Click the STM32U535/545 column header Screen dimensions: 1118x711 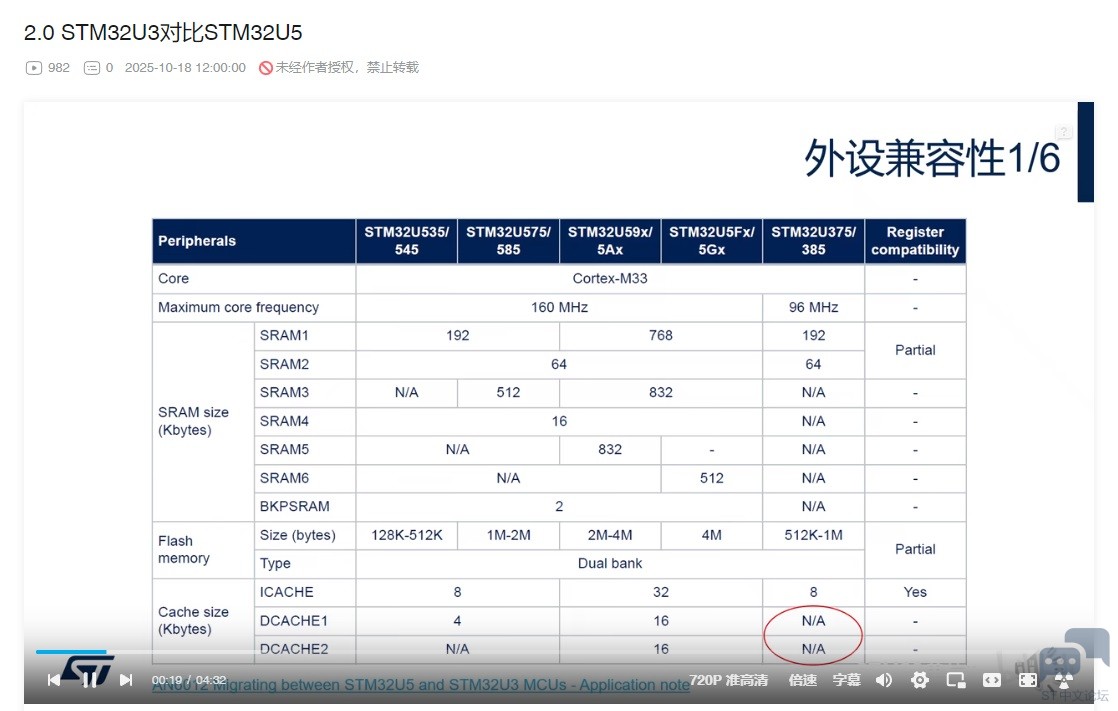pos(406,241)
